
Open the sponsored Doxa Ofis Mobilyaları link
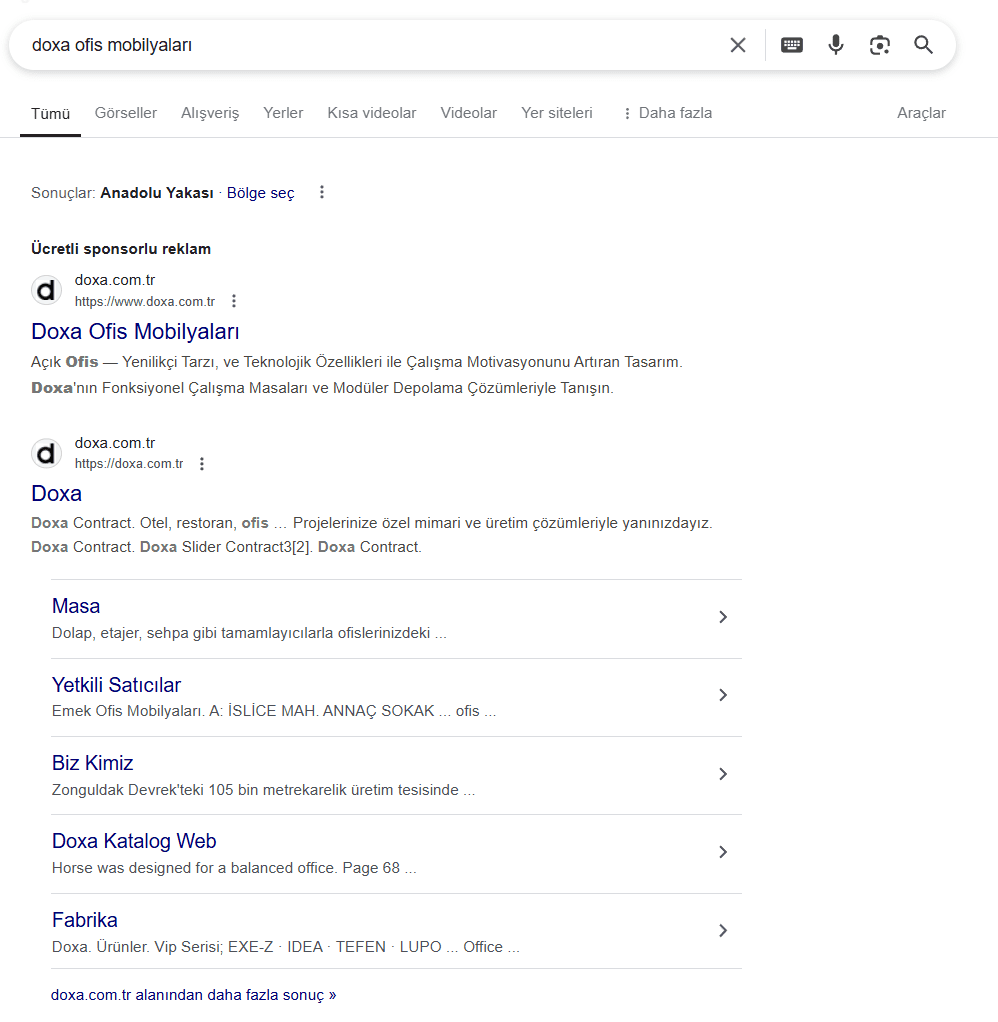click(135, 331)
